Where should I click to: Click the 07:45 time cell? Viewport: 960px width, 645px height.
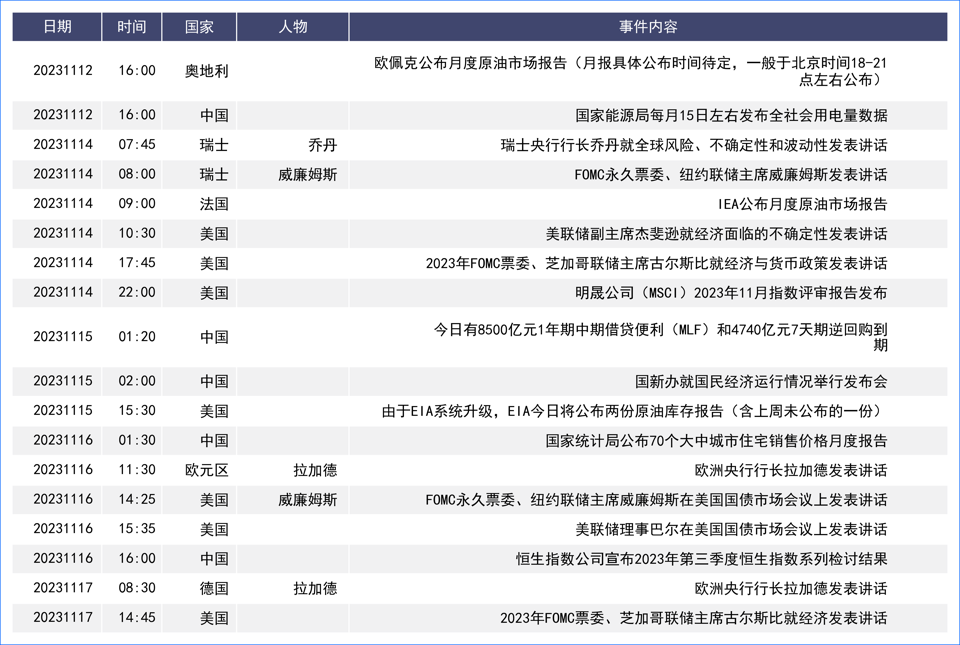click(x=137, y=144)
